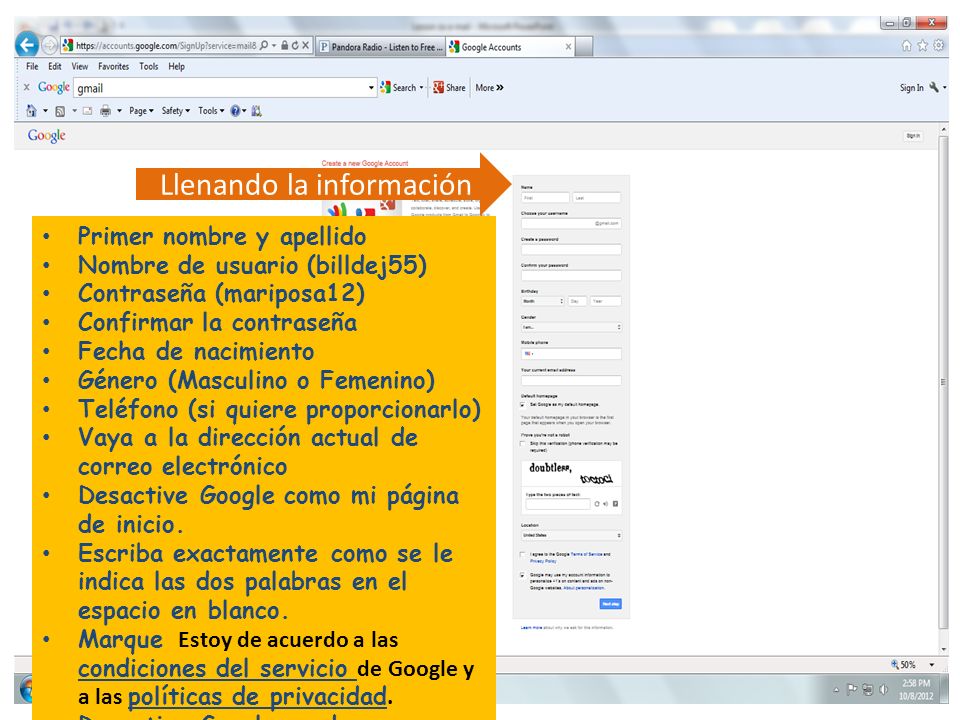Viewport: 960px width, 720px height.
Task: Open Google Toolbar wrench options icon
Action: click(934, 88)
